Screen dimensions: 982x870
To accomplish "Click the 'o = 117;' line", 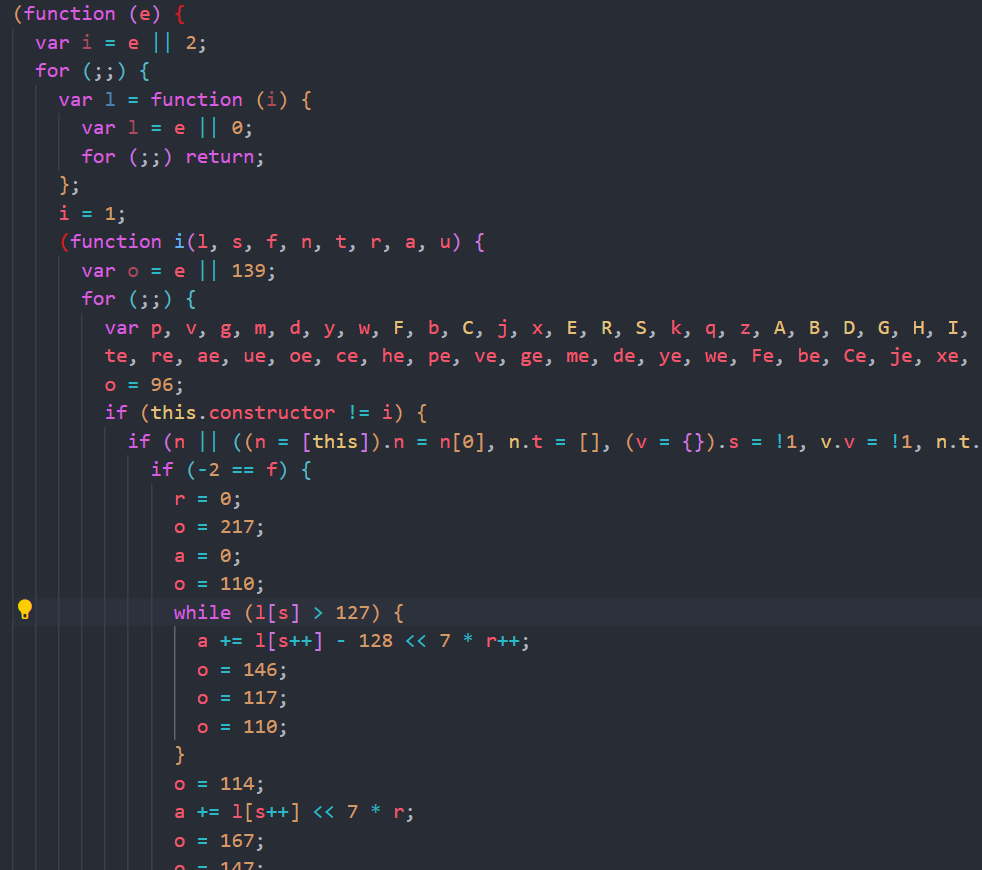I will click(242, 698).
